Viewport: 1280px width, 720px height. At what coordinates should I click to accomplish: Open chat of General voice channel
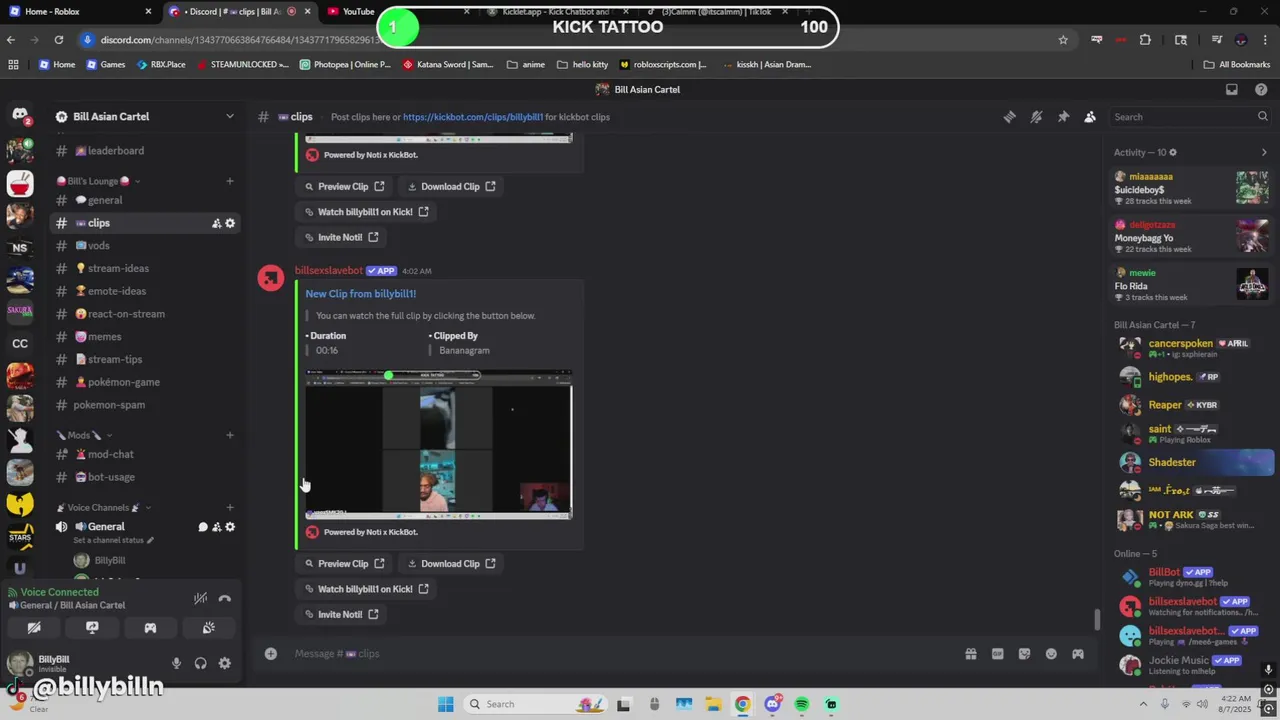[x=202, y=527]
